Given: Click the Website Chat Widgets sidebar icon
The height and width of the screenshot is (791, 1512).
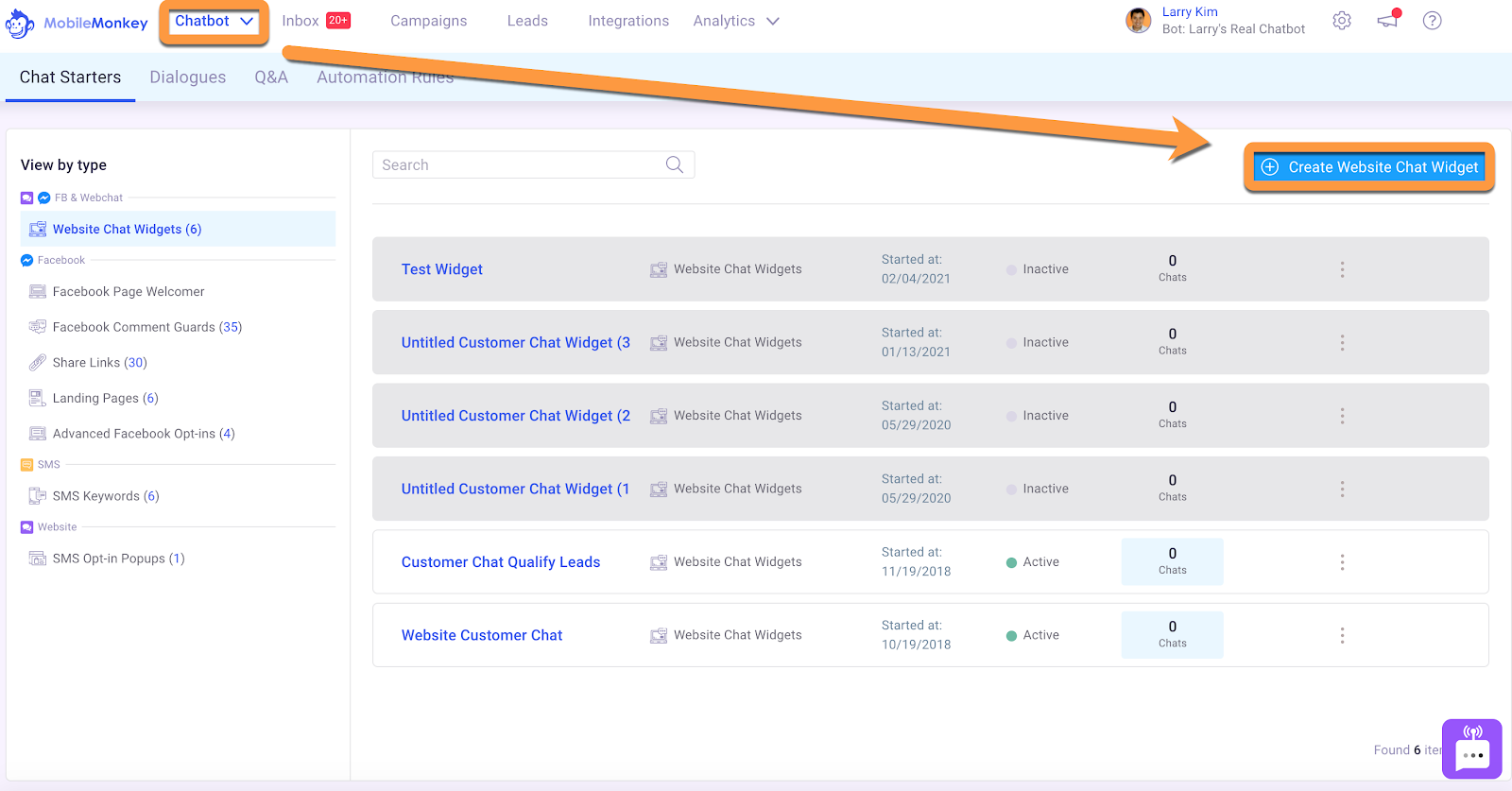Looking at the screenshot, I should [x=38, y=229].
